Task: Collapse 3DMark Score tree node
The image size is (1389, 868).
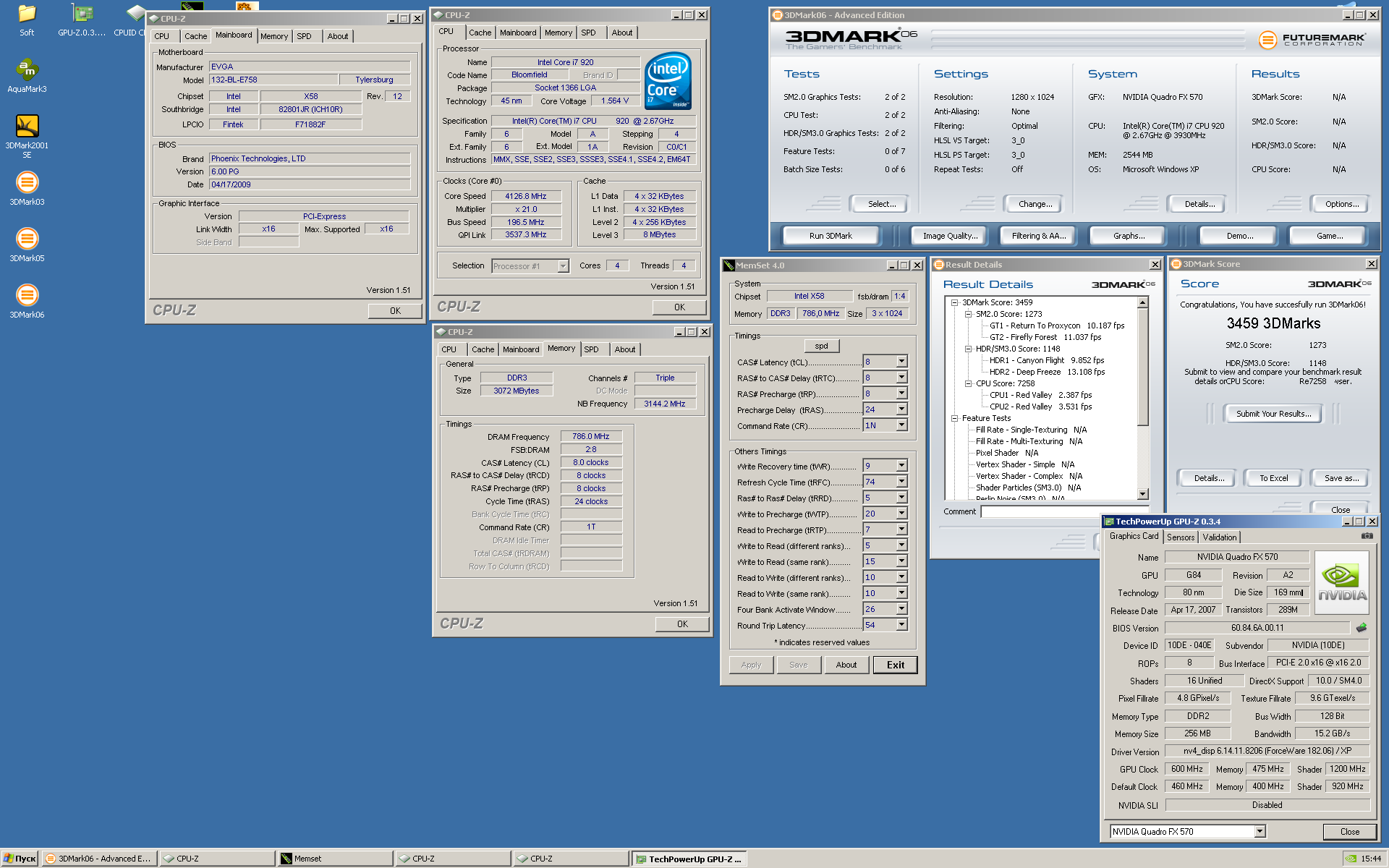Action: 954,302
